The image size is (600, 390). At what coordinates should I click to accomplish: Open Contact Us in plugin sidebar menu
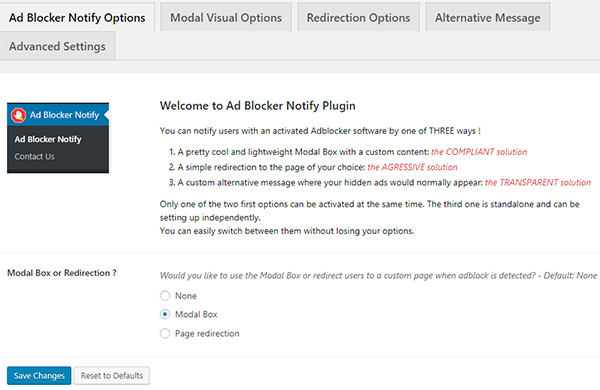pos(34,157)
